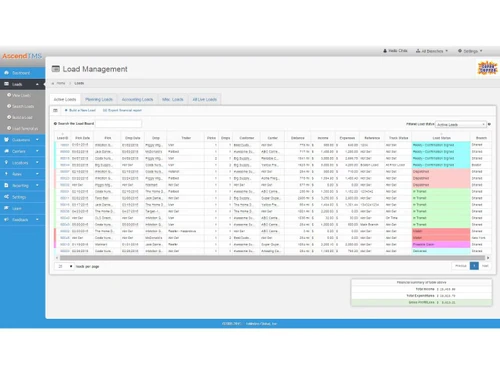The height and width of the screenshot is (375, 500).
Task: Click the Load Management header icon
Action: point(56,69)
